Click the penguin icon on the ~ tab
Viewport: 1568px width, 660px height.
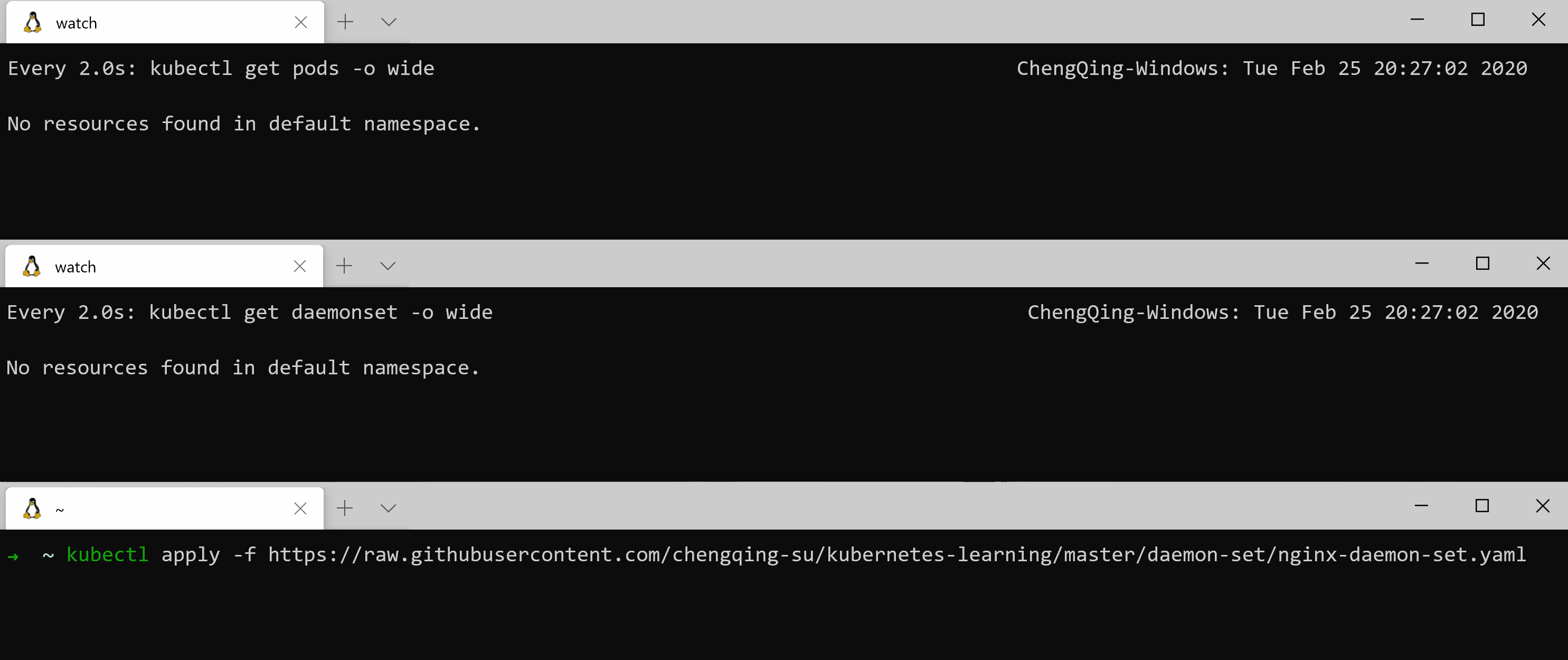tap(32, 508)
